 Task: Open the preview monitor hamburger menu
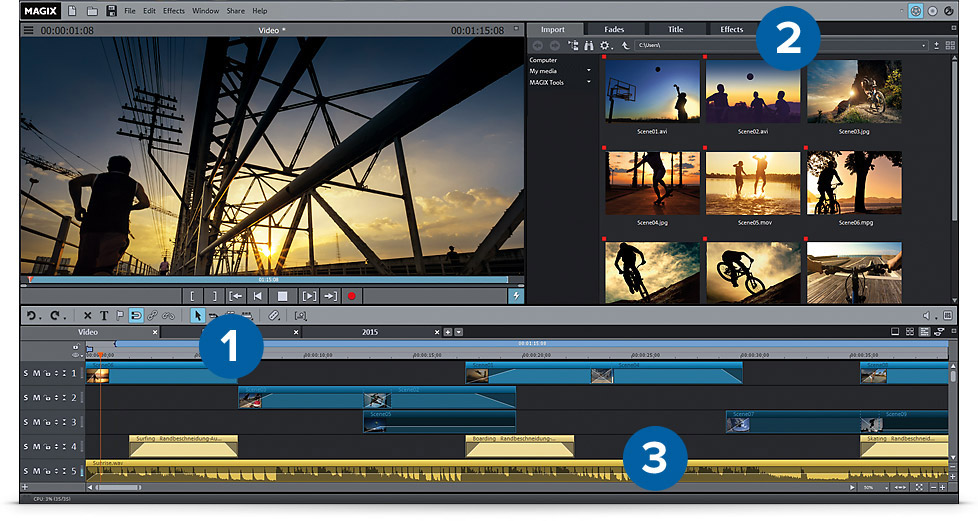point(28,30)
